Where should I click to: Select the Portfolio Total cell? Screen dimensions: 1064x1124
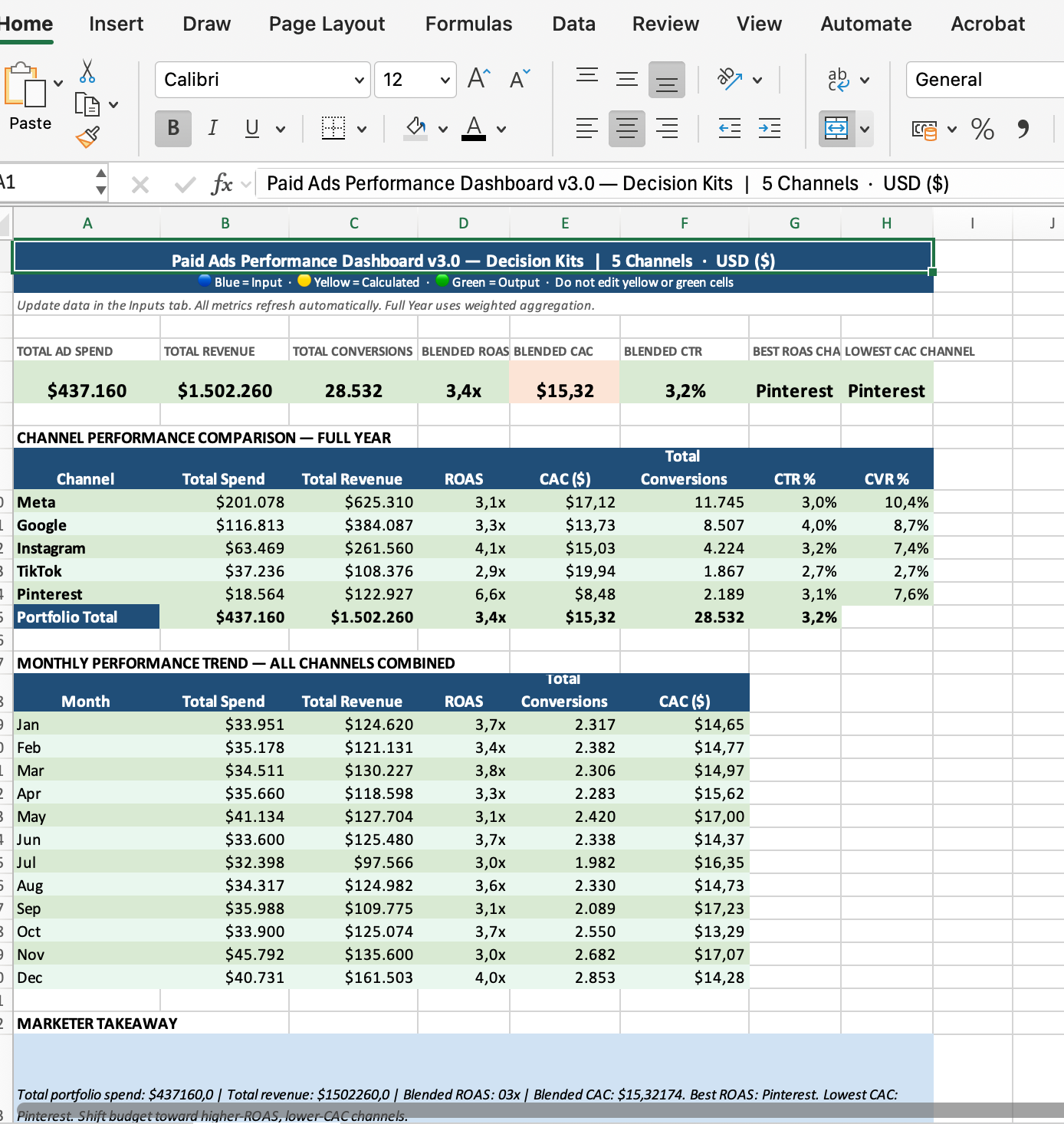pyautogui.click(x=87, y=617)
